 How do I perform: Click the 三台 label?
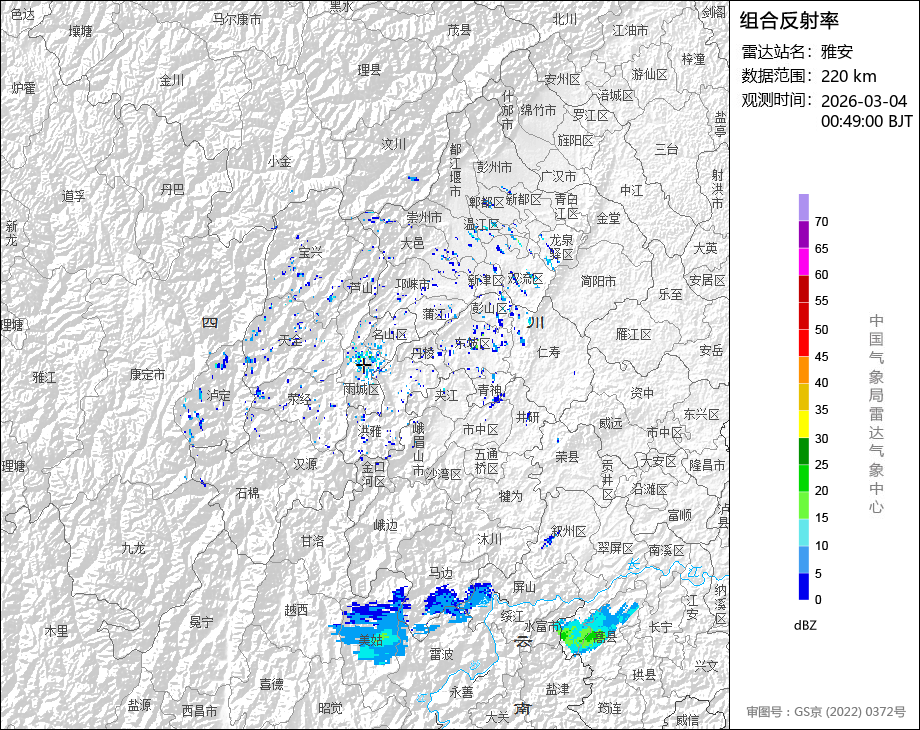667,150
